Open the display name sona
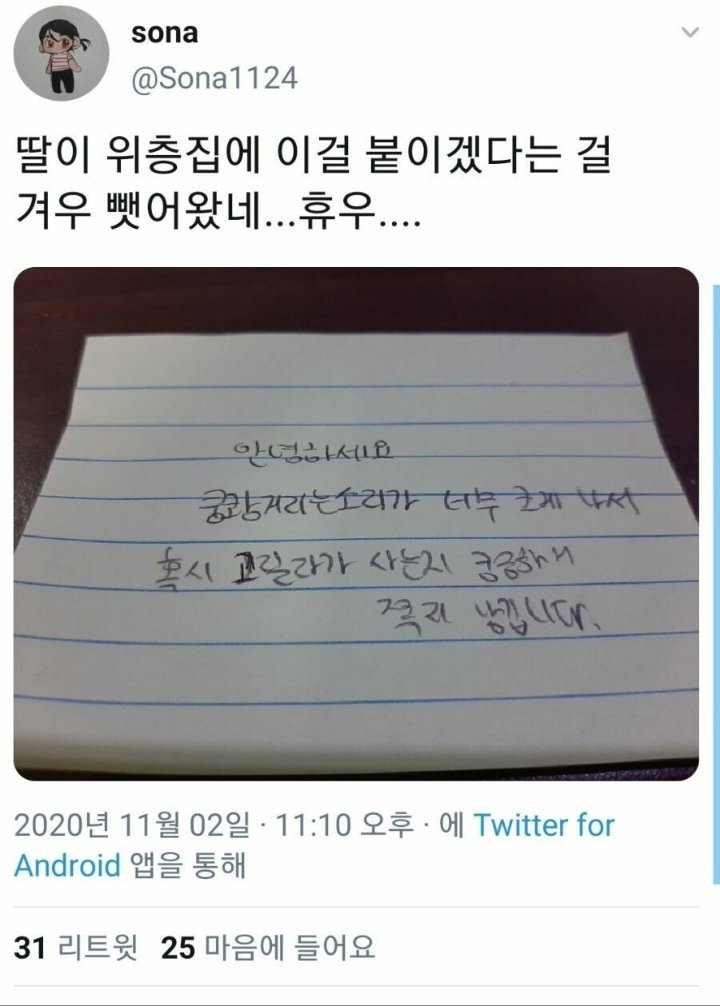 click(164, 33)
